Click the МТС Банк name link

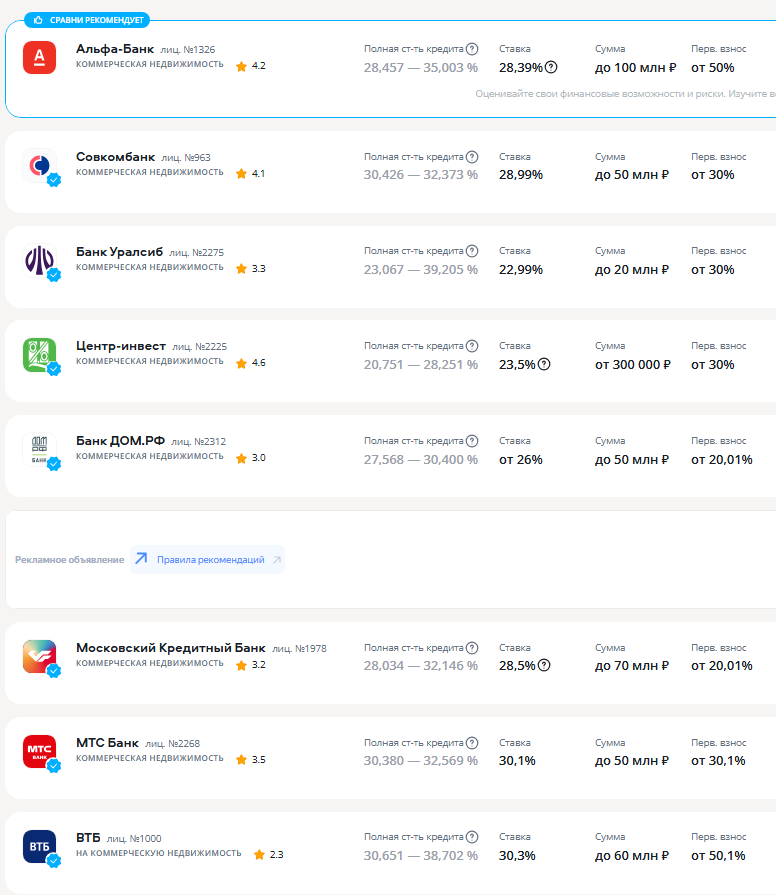click(107, 743)
